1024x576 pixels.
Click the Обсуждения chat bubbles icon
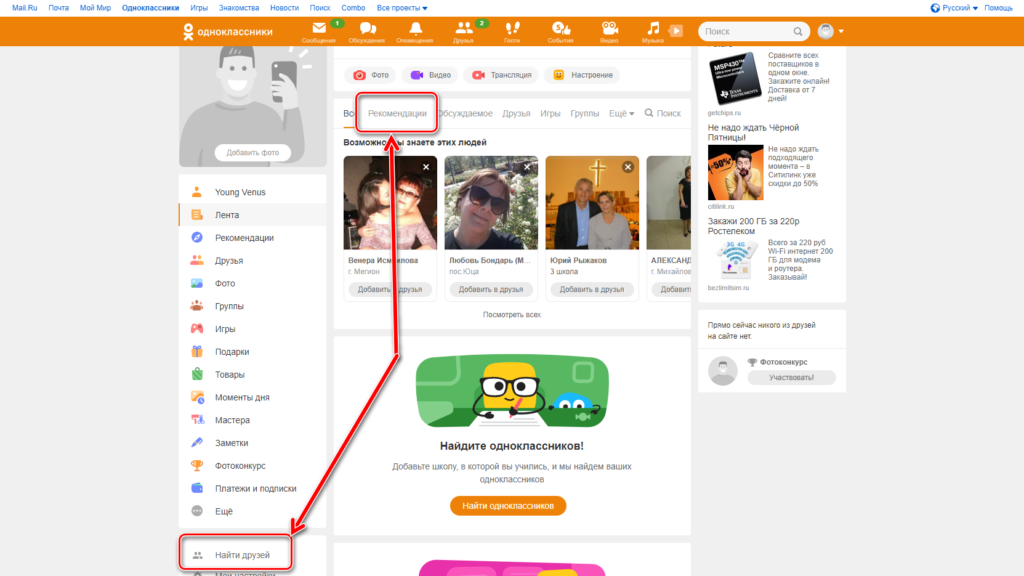[x=367, y=29]
